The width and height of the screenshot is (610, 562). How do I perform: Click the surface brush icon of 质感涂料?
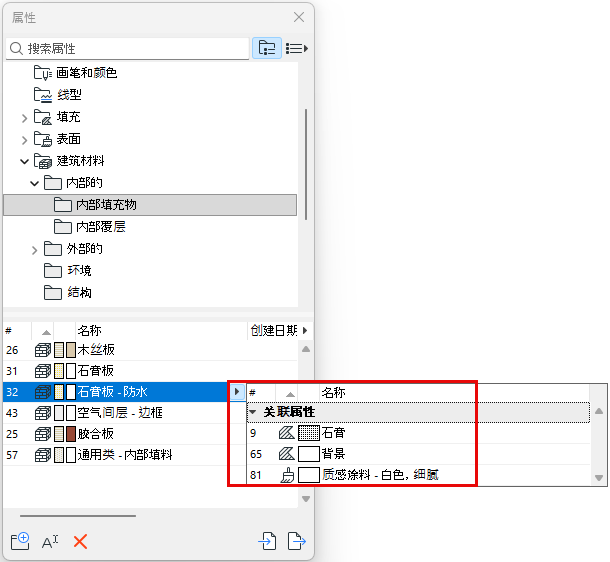(287, 475)
